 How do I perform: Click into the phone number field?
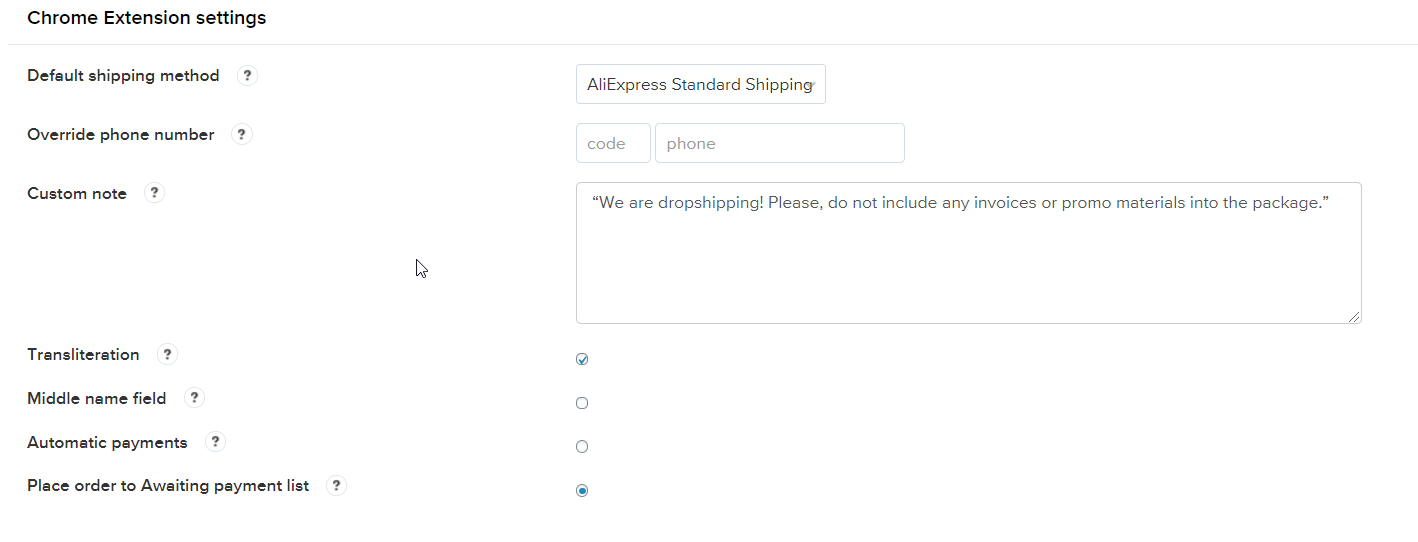[780, 143]
